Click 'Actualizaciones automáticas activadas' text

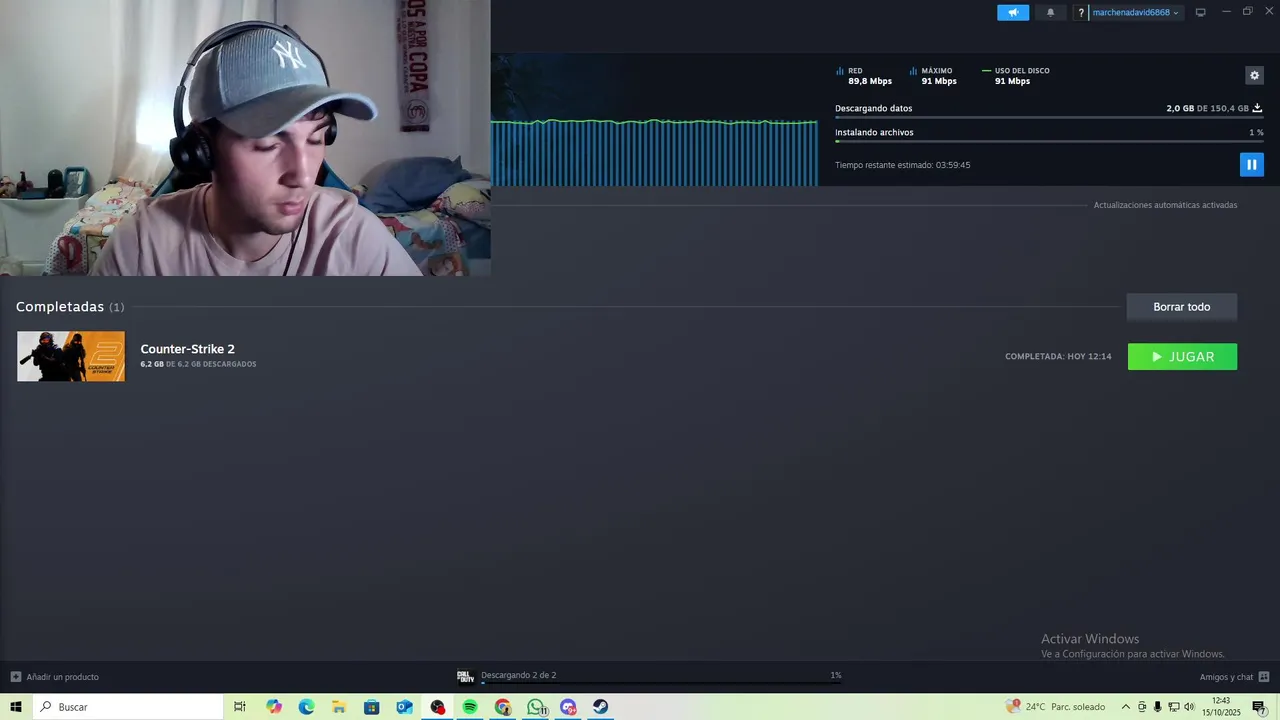(1165, 205)
